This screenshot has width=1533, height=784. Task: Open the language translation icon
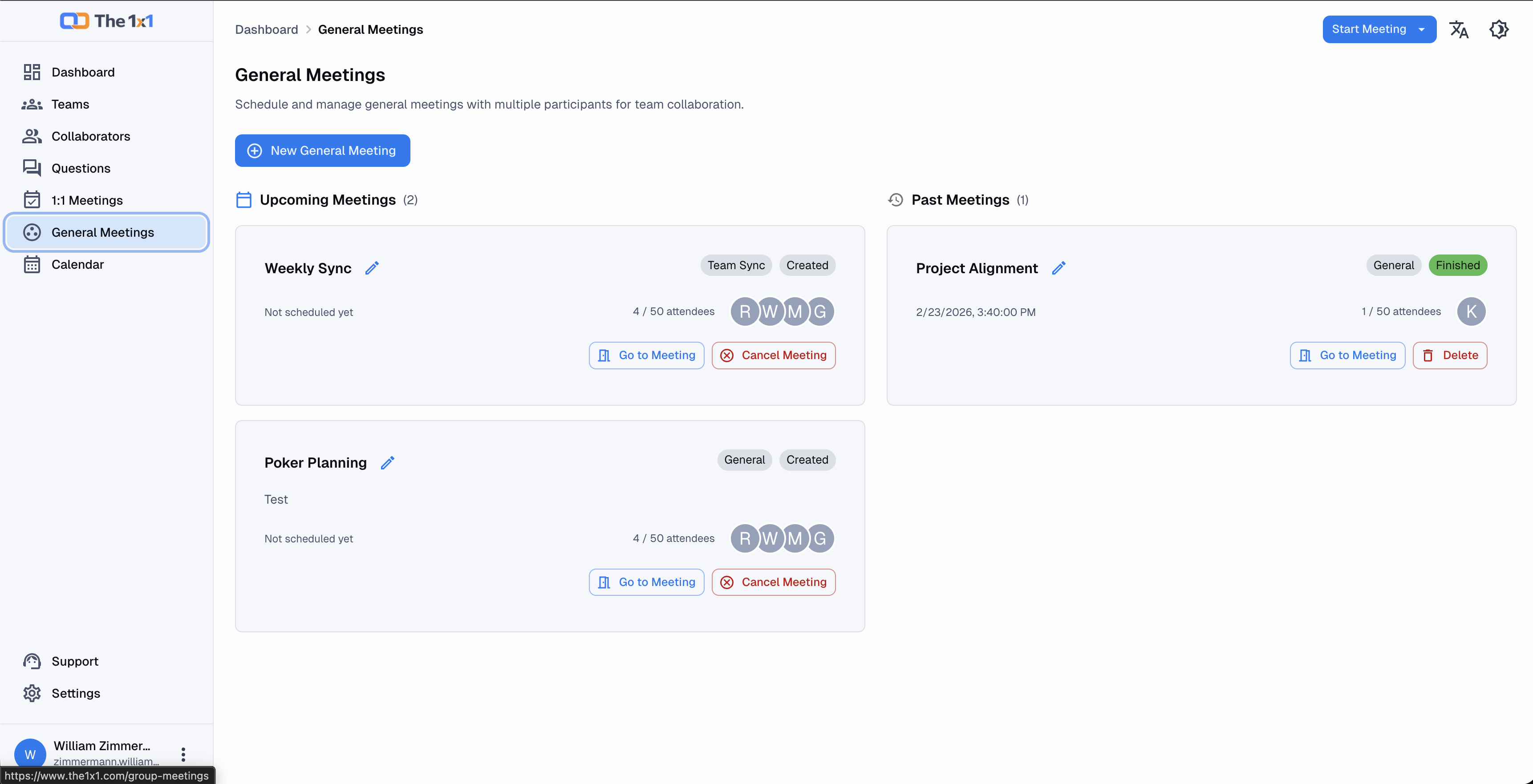click(1459, 29)
